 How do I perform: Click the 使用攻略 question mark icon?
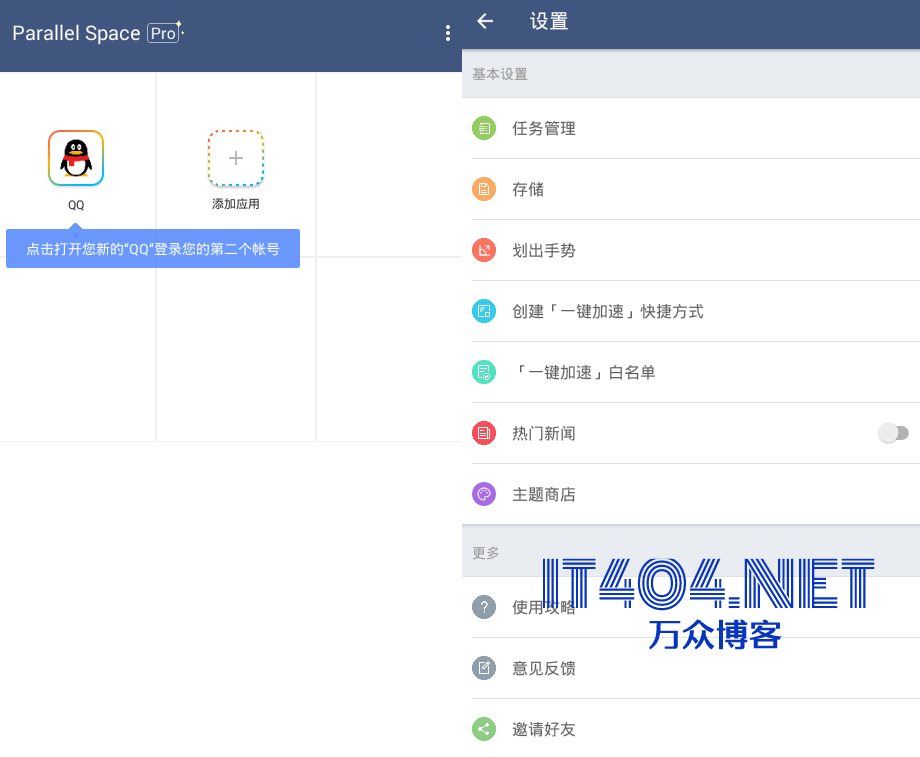[x=484, y=607]
